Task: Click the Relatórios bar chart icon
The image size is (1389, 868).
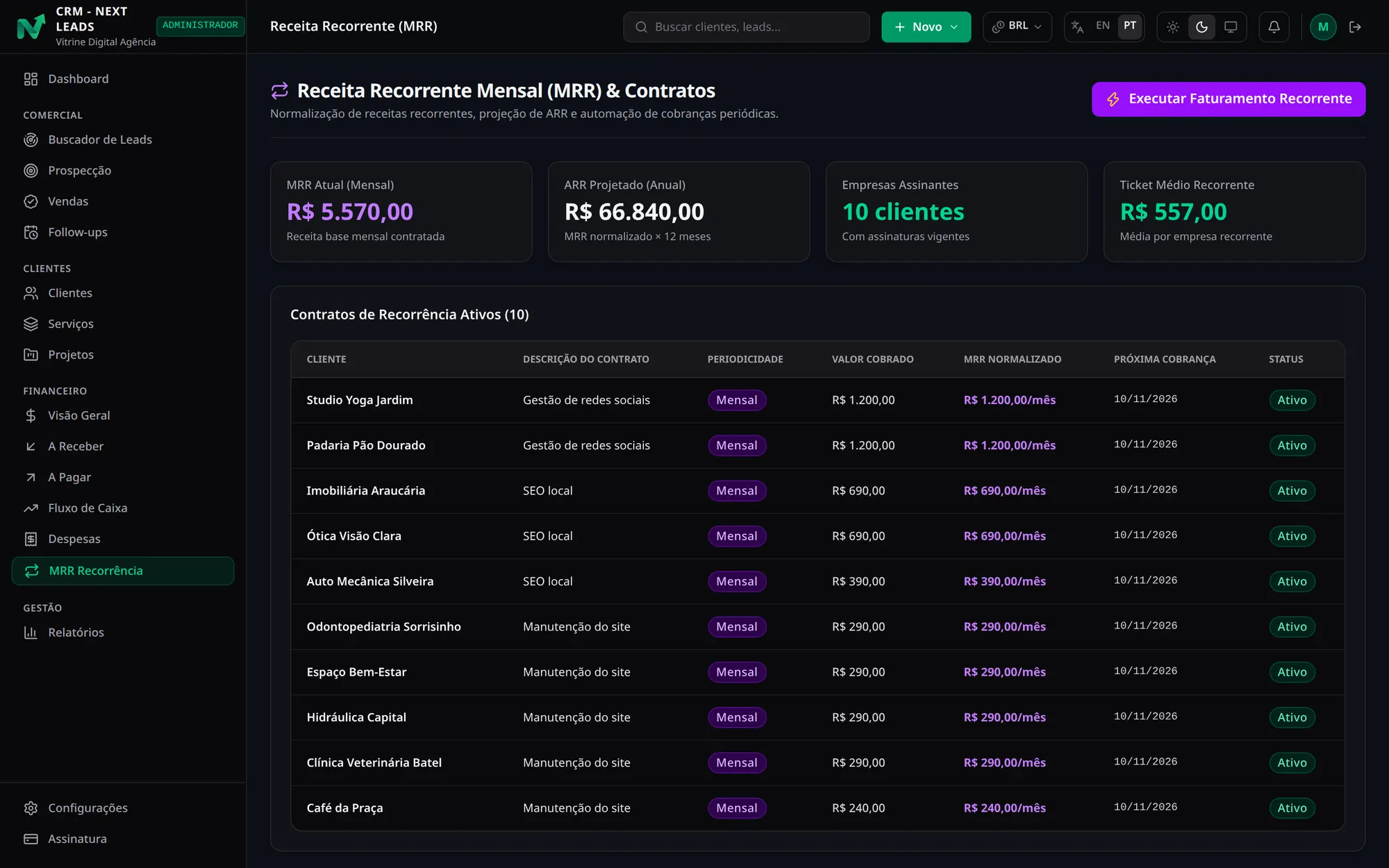Action: pos(31,633)
